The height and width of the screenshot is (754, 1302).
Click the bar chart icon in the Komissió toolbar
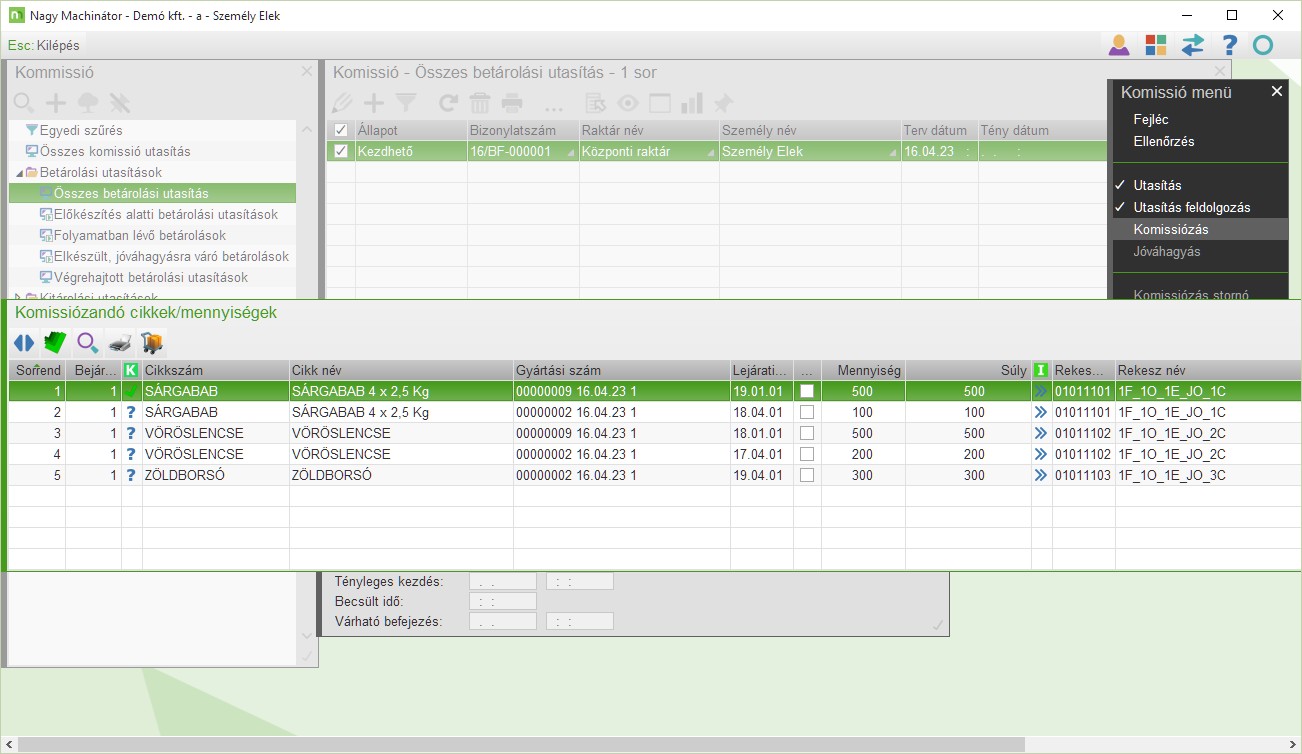[x=691, y=102]
